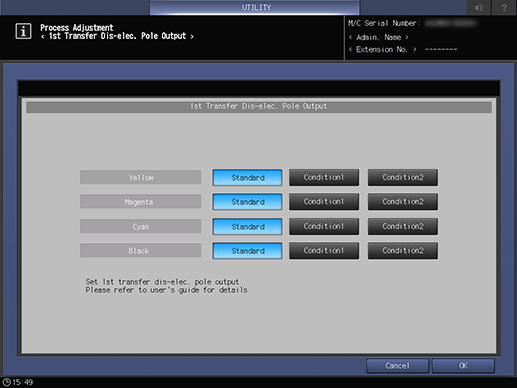Set Cyan to Condition2

point(403,226)
